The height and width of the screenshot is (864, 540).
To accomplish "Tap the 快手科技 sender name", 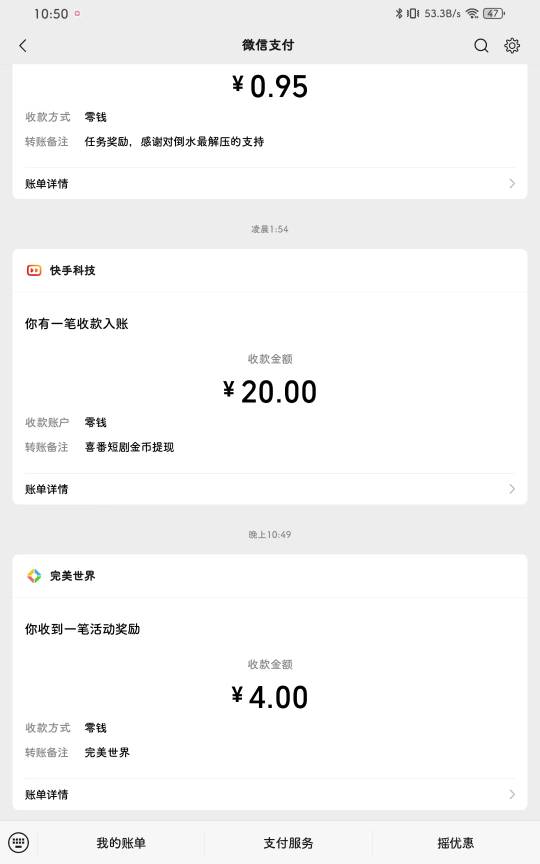I will pyautogui.click(x=73, y=270).
